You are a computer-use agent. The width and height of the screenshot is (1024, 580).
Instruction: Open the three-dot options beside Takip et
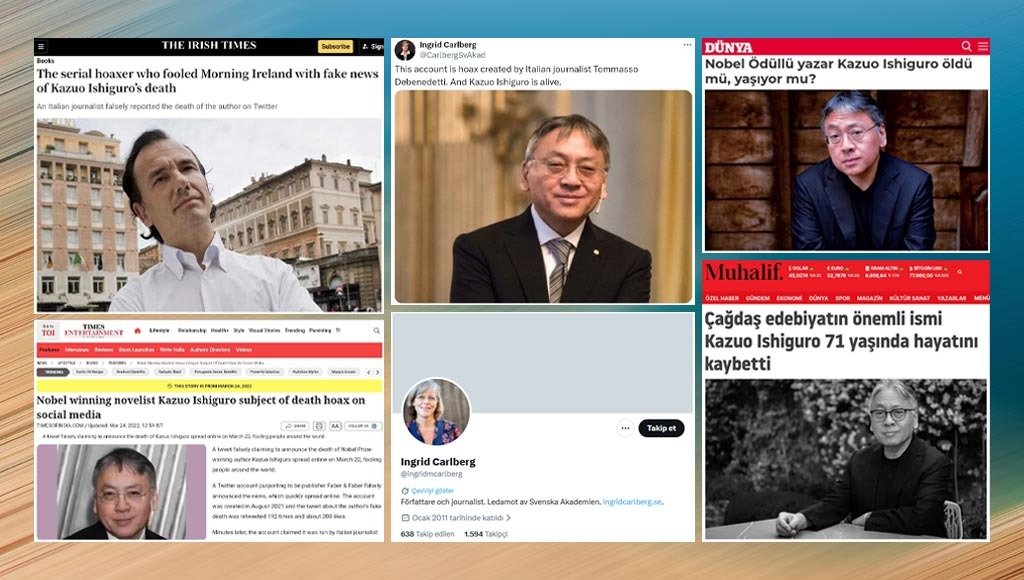(x=625, y=428)
